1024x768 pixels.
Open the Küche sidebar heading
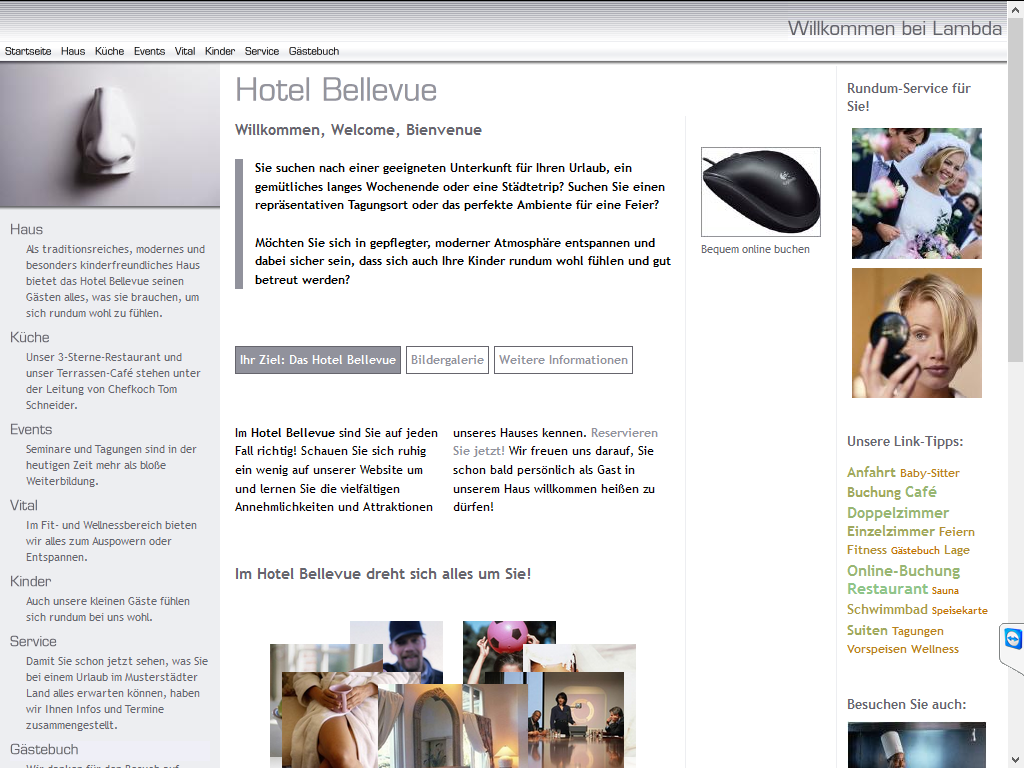pos(29,337)
